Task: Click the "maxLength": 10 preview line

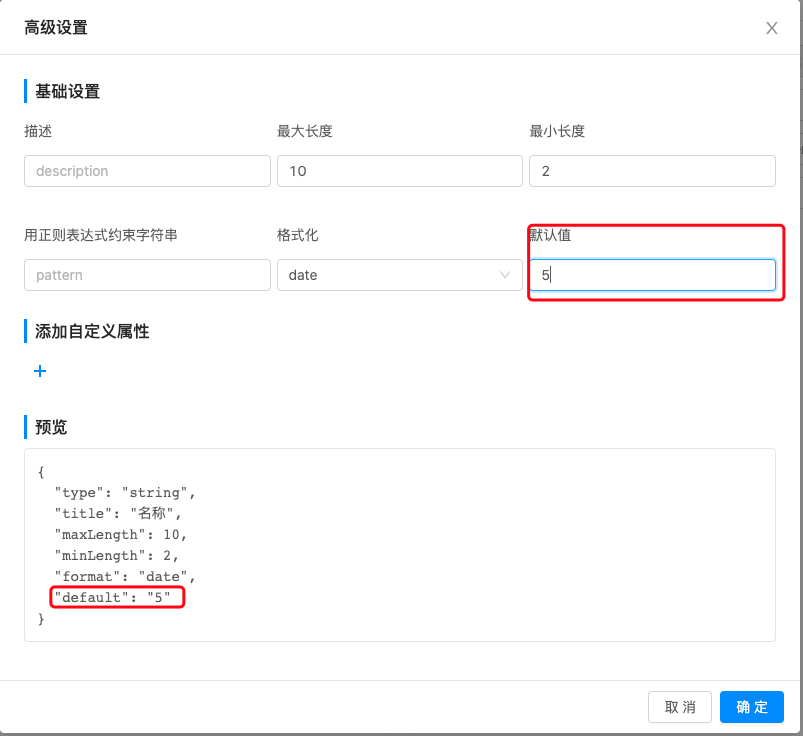Action: pos(121,535)
